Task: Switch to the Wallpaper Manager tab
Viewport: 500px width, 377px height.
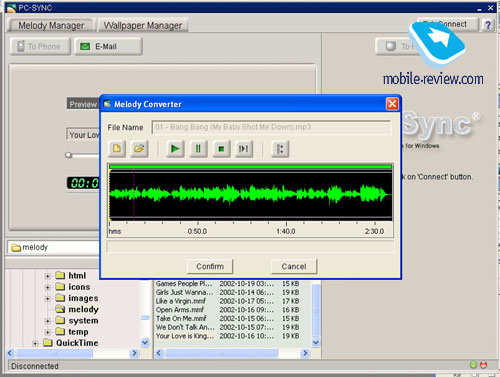Action: point(143,25)
